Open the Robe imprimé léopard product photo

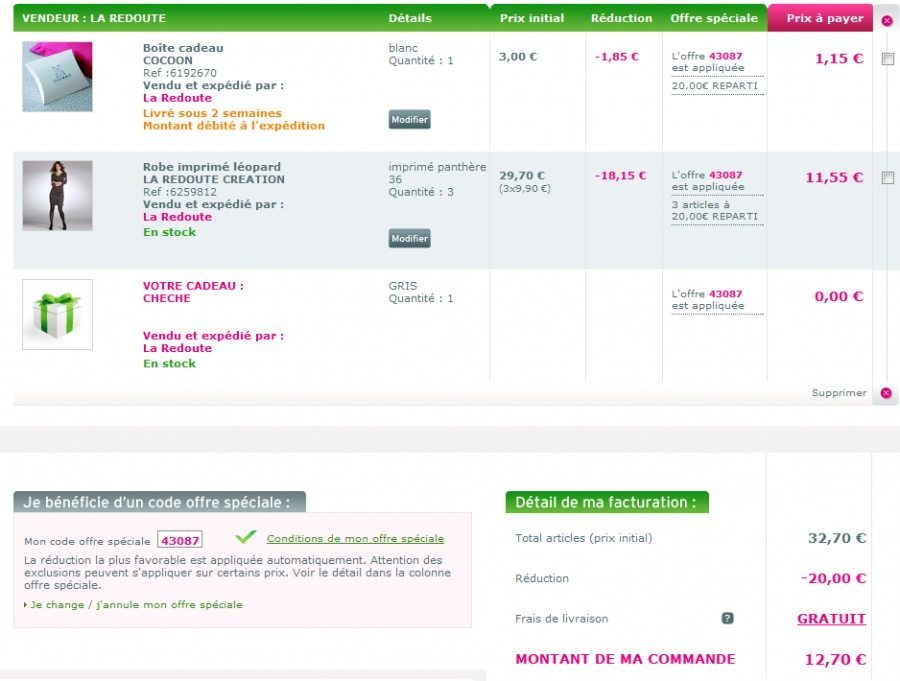point(57,195)
